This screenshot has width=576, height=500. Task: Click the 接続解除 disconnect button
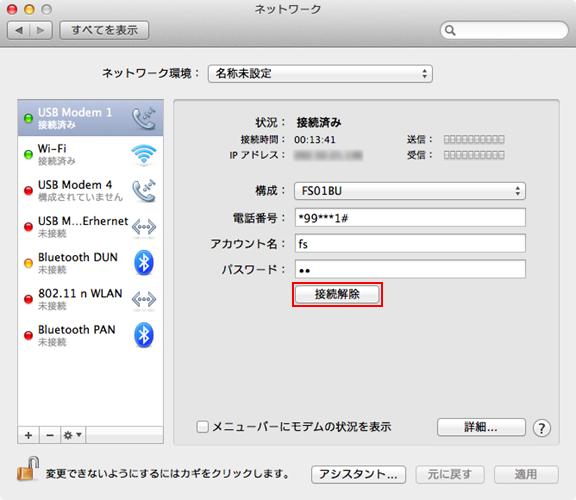[x=337, y=294]
